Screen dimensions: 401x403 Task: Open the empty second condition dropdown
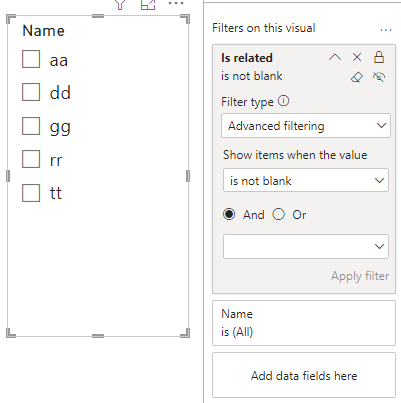click(x=306, y=246)
